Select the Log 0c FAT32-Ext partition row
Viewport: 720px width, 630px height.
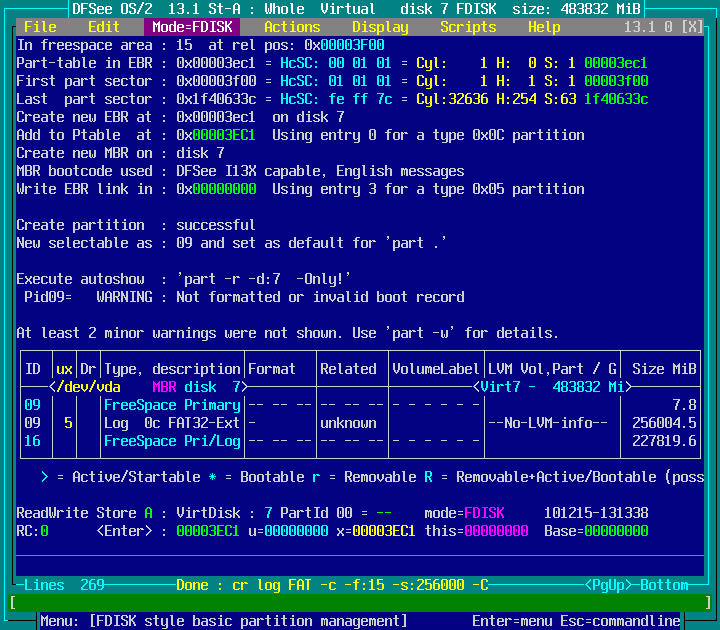tap(172, 423)
